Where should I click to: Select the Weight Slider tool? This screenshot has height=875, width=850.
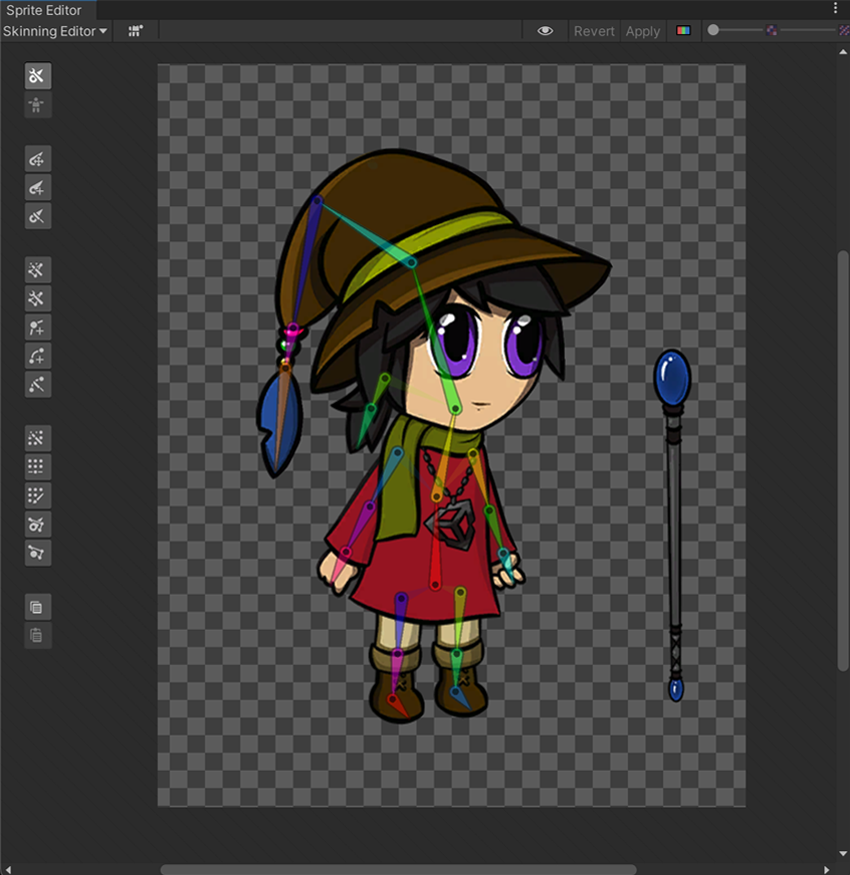[37, 467]
